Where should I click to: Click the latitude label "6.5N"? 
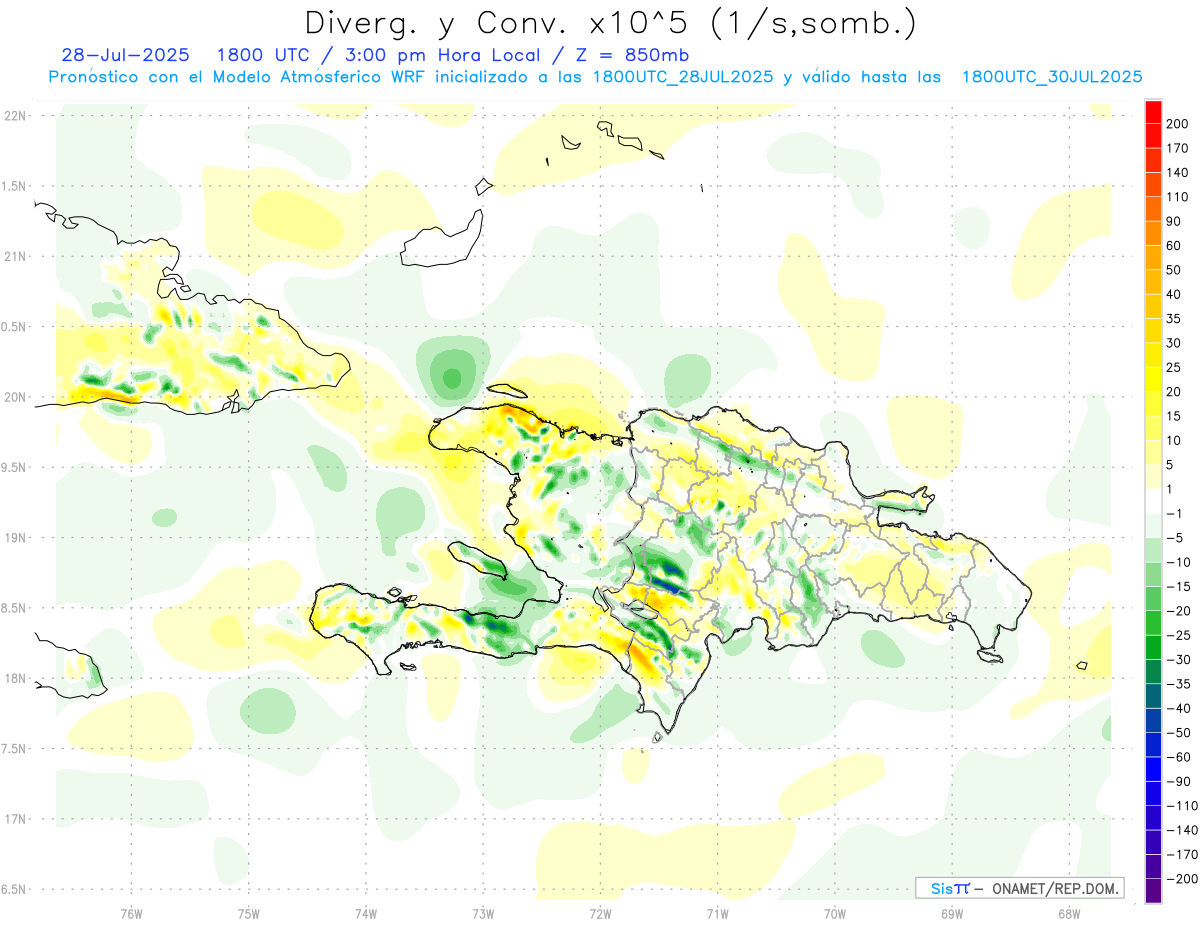(14, 889)
